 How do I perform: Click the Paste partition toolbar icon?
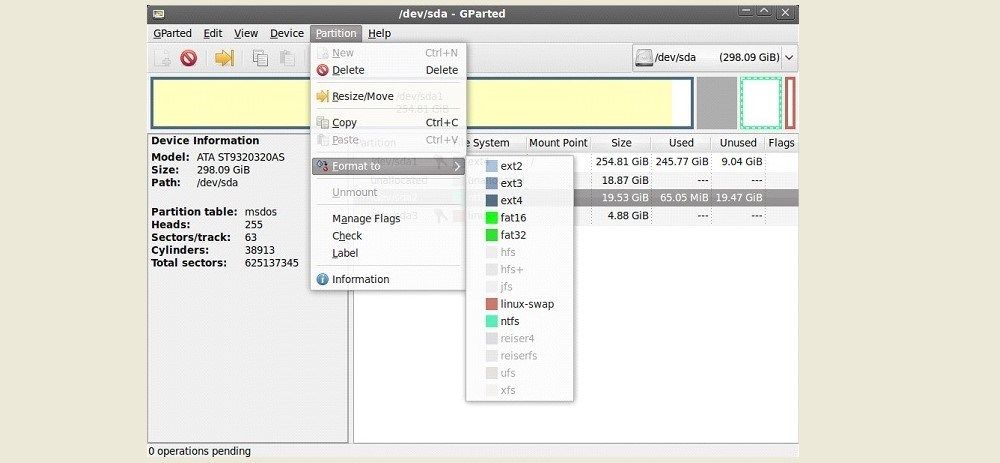pyautogui.click(x=288, y=59)
